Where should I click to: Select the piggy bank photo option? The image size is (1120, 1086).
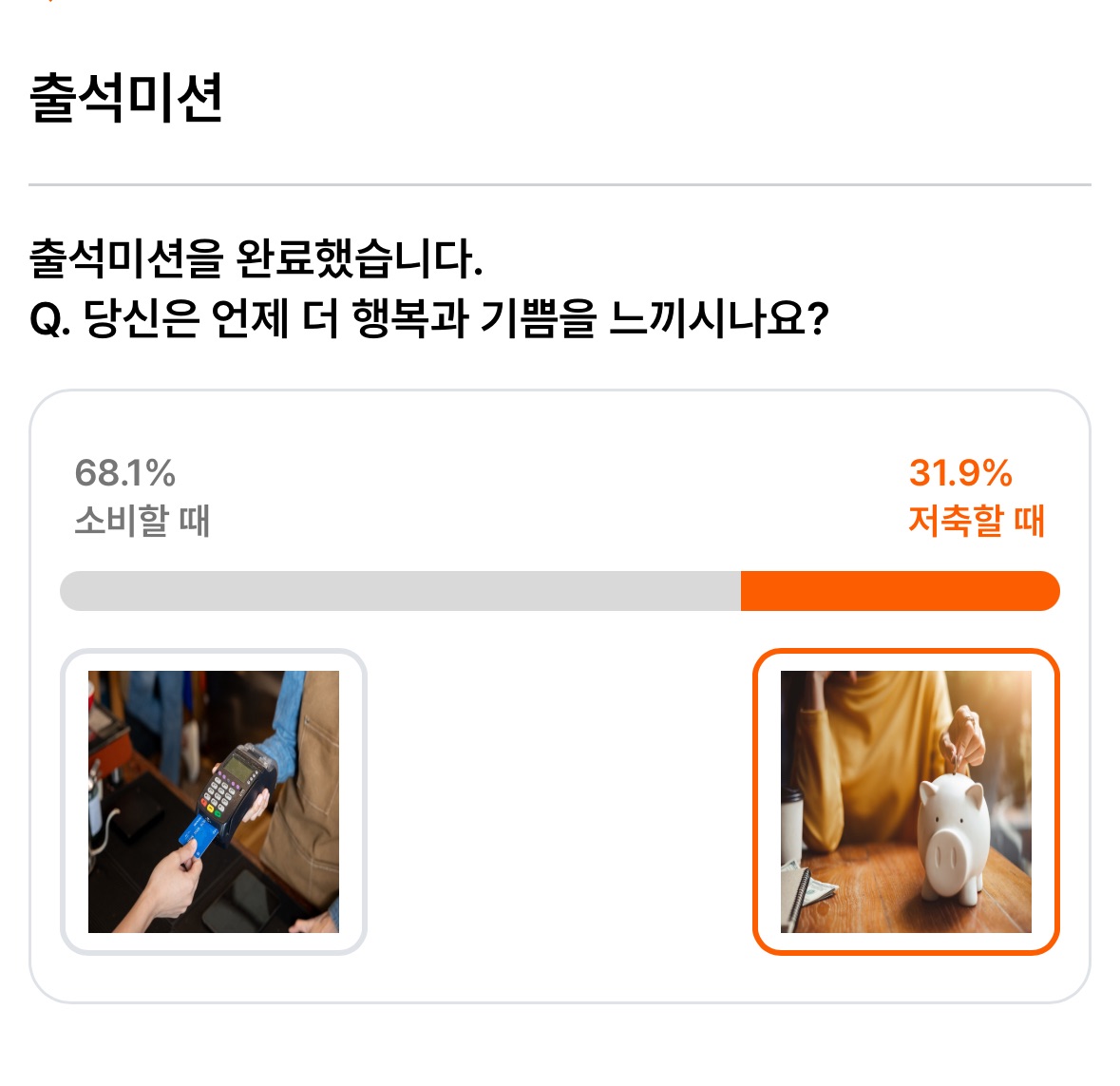[x=905, y=801]
